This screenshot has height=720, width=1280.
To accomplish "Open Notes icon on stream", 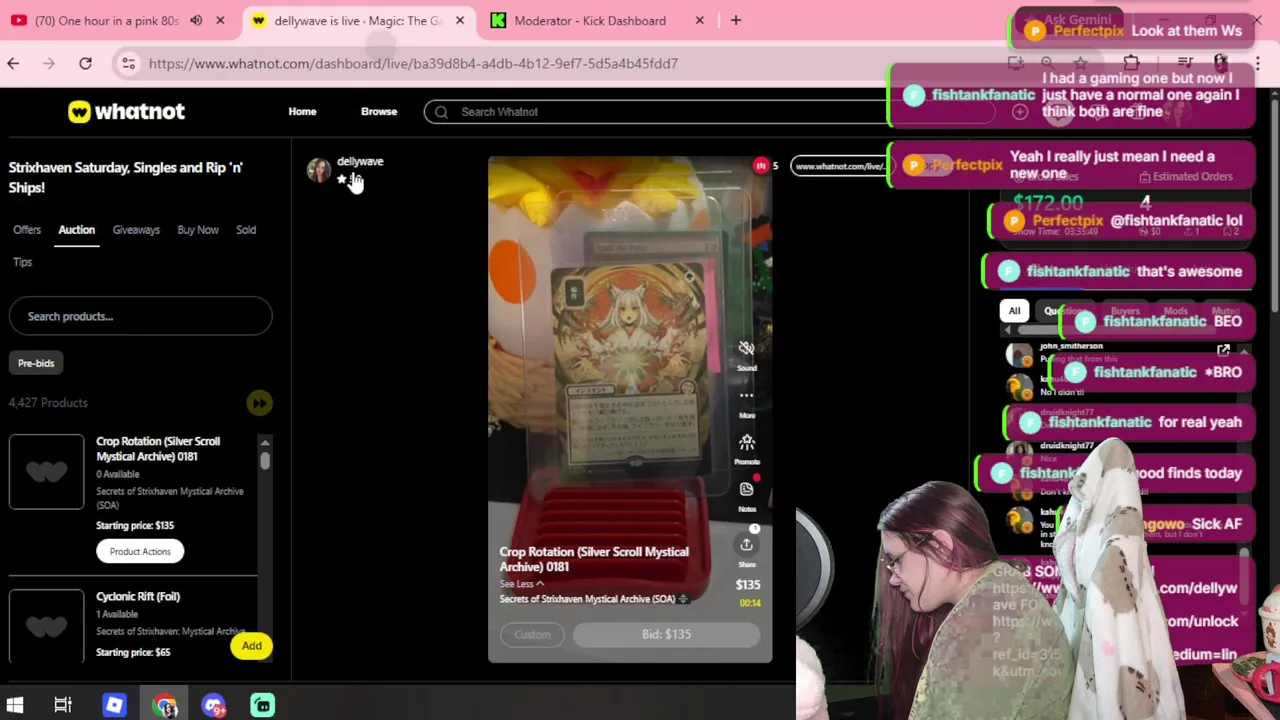I will click(x=746, y=490).
